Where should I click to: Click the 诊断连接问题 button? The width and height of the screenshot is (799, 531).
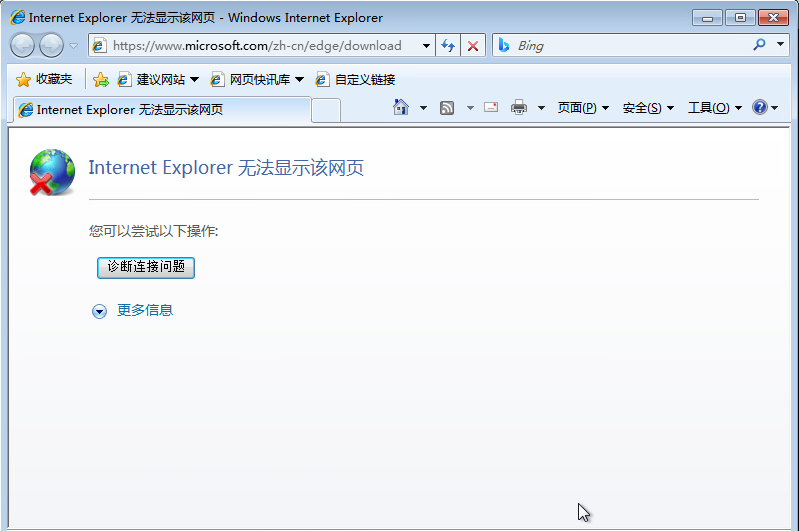coord(146,267)
